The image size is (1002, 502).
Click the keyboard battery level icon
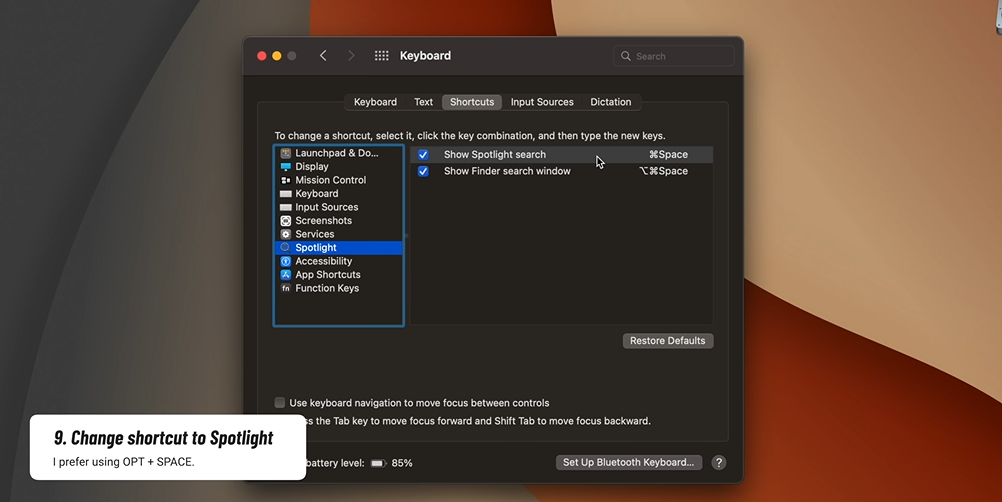(x=378, y=463)
